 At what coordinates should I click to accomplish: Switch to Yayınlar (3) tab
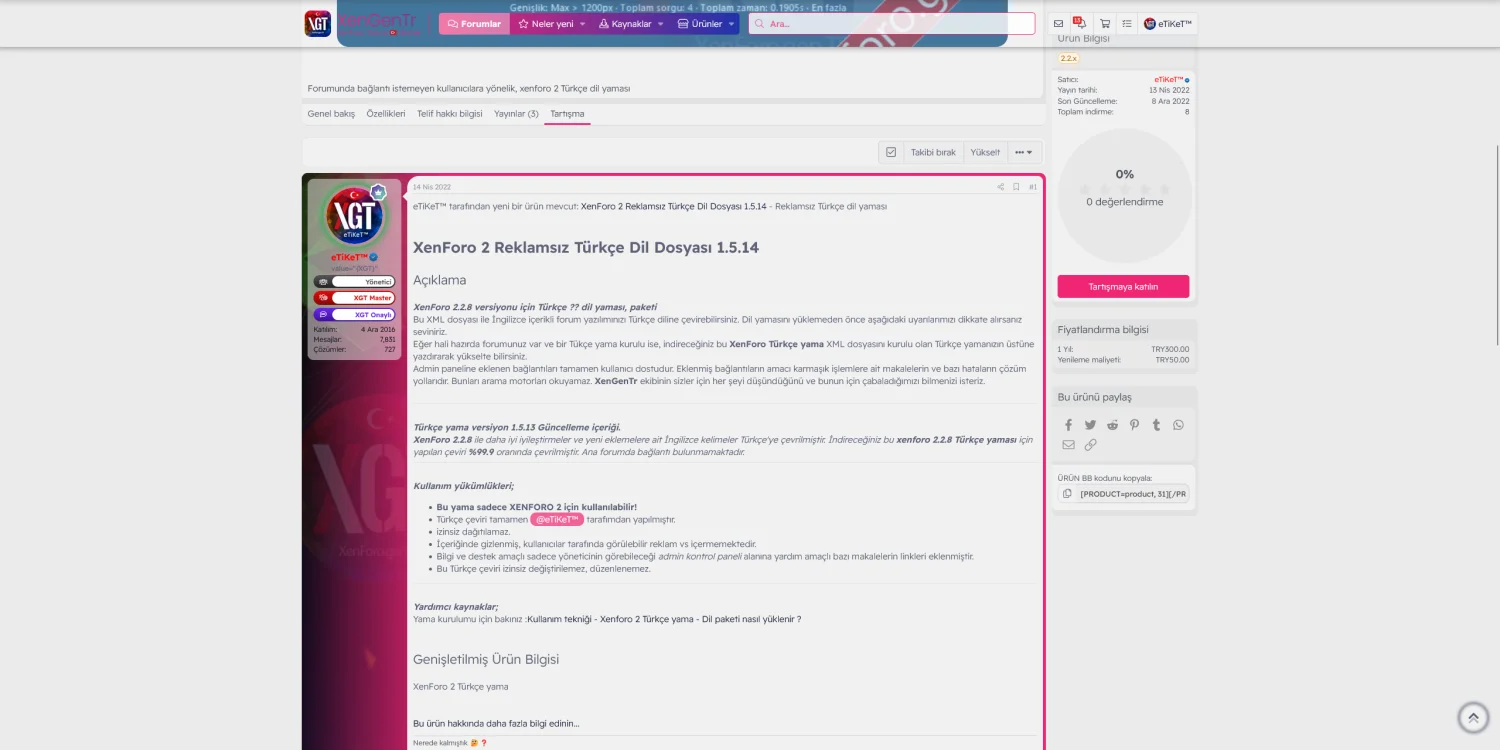[x=516, y=114]
